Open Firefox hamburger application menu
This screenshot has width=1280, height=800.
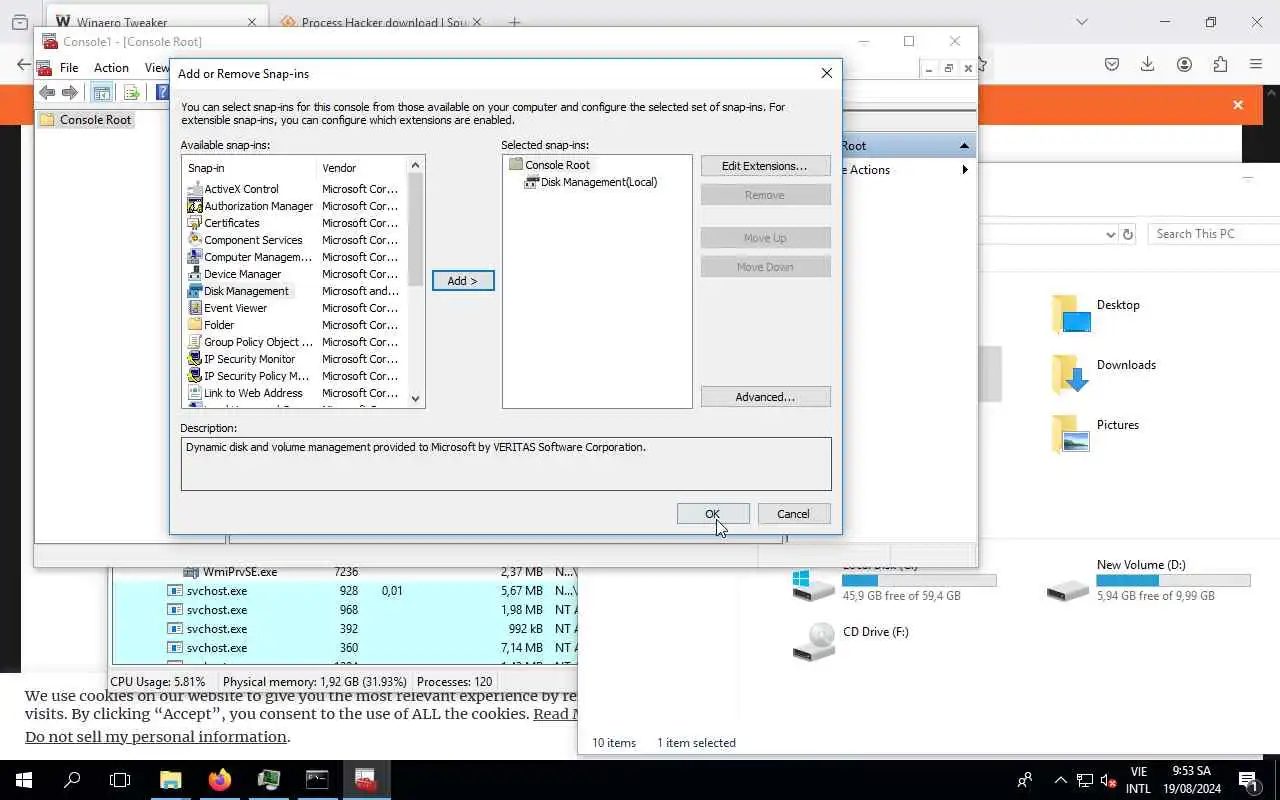pyautogui.click(x=1256, y=65)
